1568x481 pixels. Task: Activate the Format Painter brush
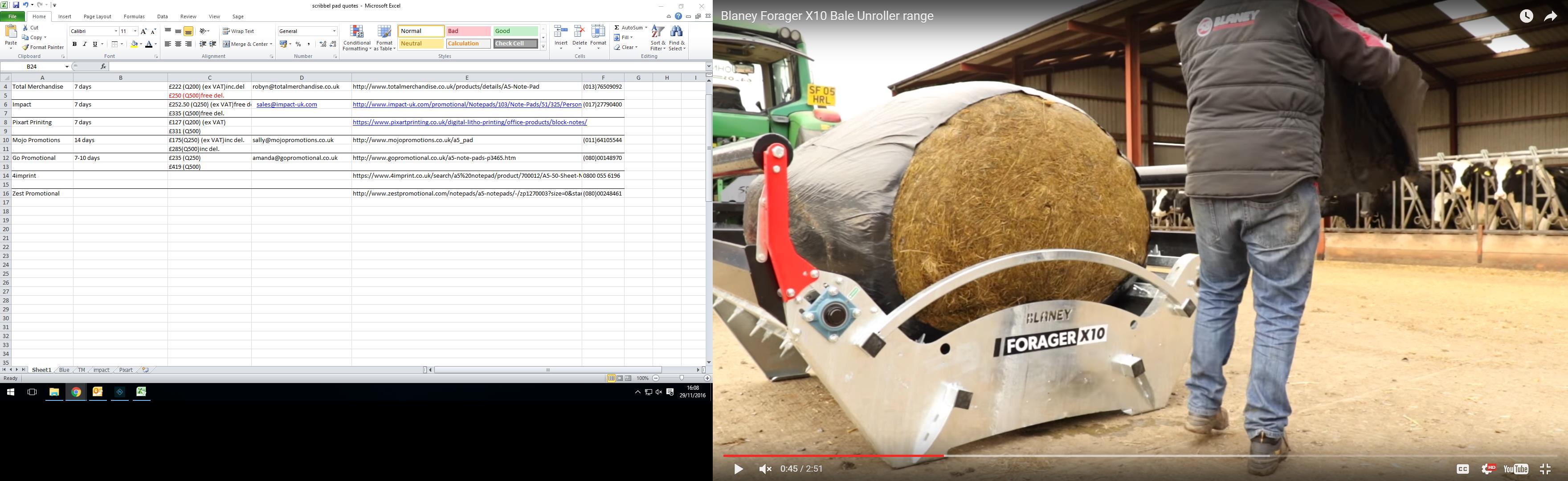click(x=43, y=47)
